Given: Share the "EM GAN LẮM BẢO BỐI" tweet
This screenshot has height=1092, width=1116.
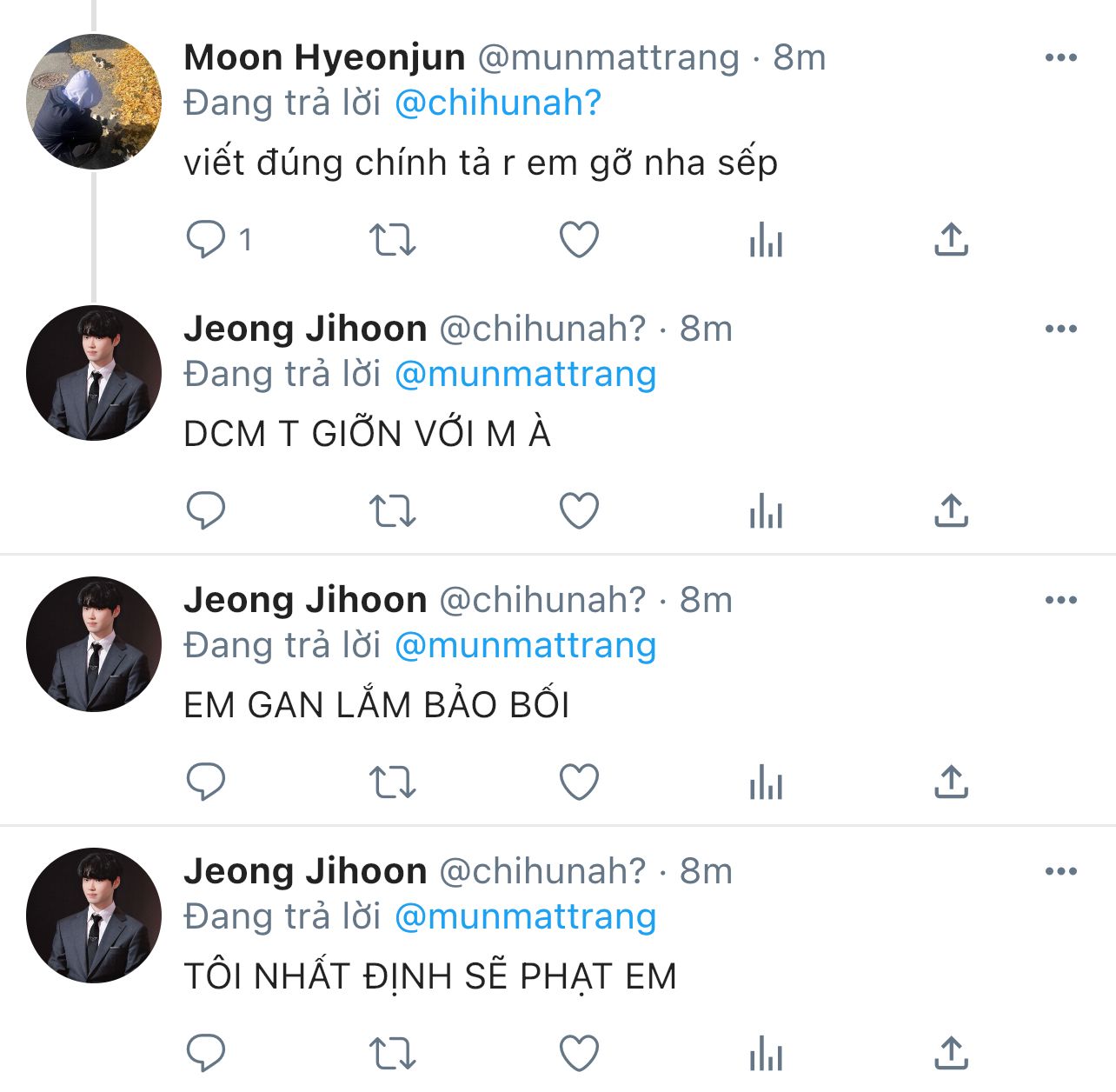Looking at the screenshot, I should click(x=951, y=782).
